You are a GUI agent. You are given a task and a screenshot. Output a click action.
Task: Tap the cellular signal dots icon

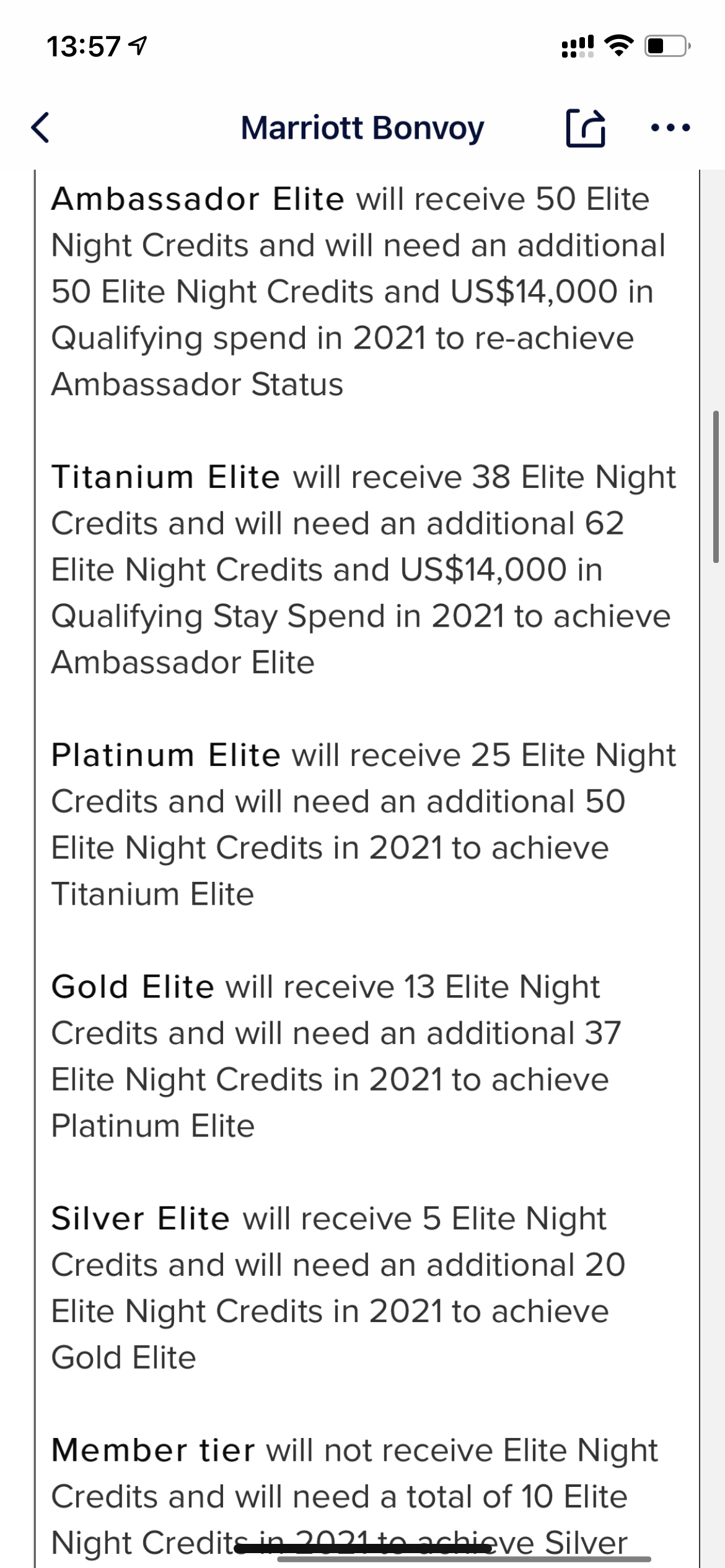pyautogui.click(x=578, y=46)
